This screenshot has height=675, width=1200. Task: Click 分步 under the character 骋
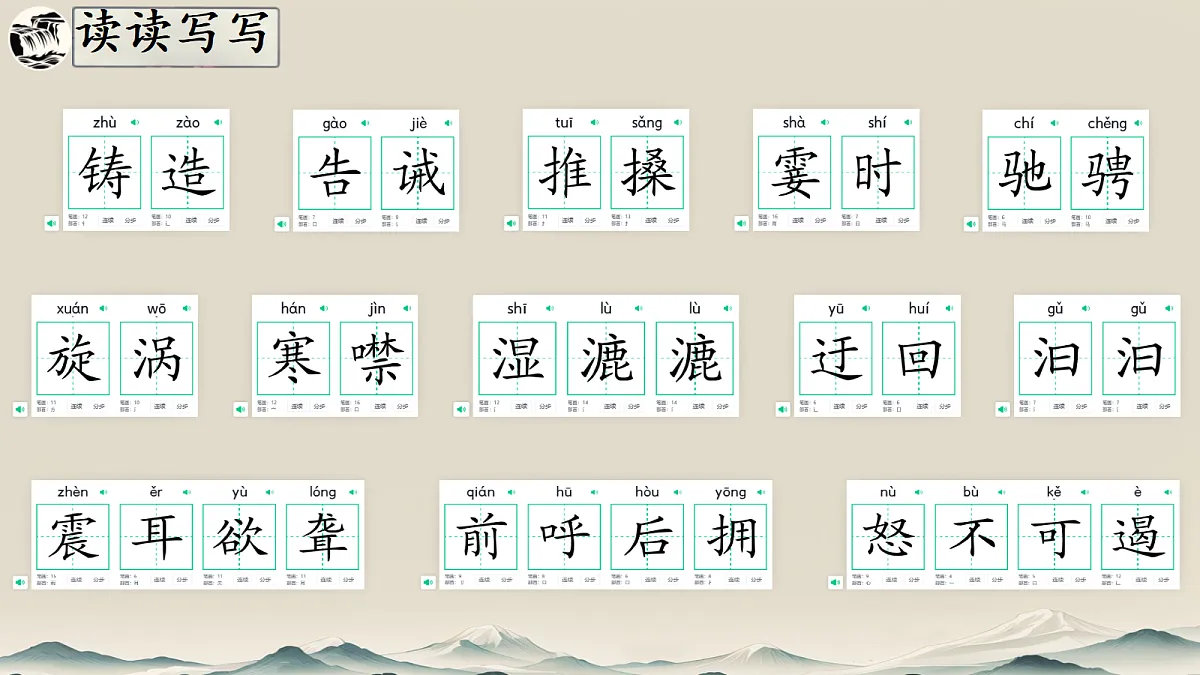(x=1134, y=220)
